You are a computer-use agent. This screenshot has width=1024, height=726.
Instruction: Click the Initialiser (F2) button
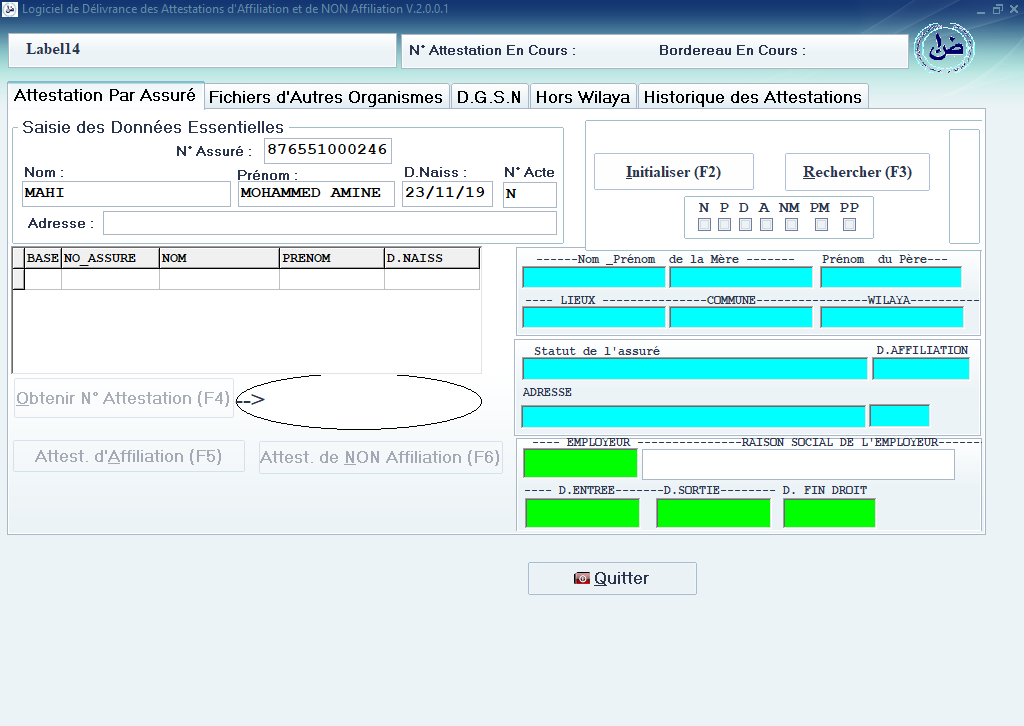coord(673,172)
